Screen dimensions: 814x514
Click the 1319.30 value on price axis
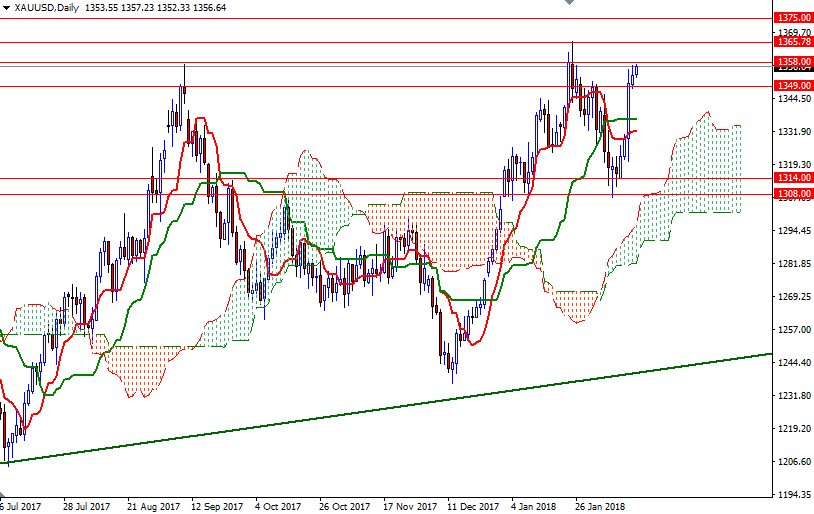794,165
